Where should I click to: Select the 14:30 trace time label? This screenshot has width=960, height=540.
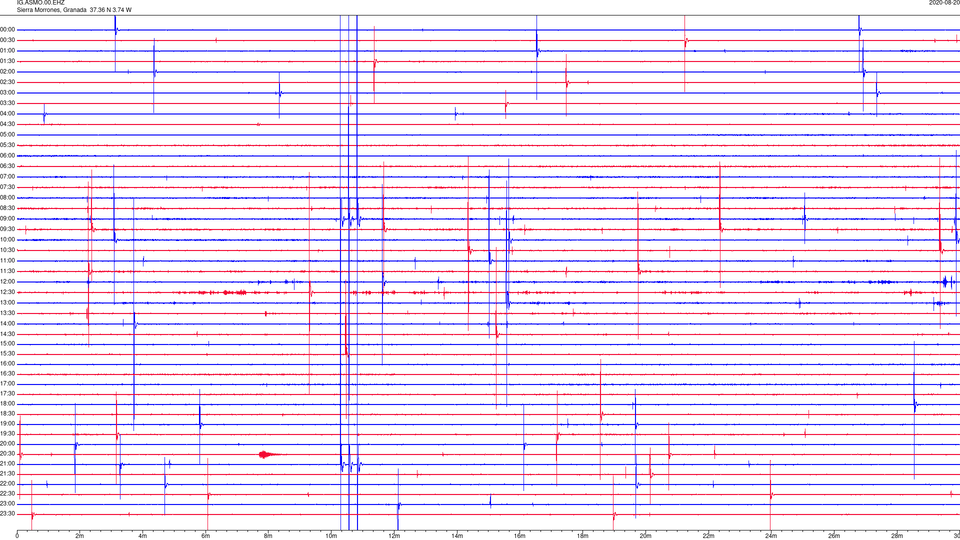tap(8, 334)
